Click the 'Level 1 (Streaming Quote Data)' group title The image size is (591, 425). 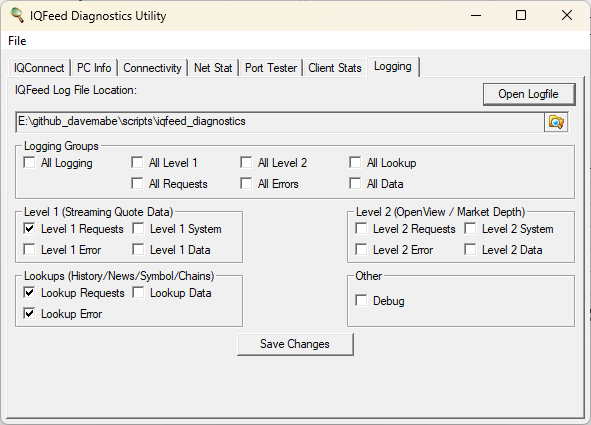[x=98, y=212]
